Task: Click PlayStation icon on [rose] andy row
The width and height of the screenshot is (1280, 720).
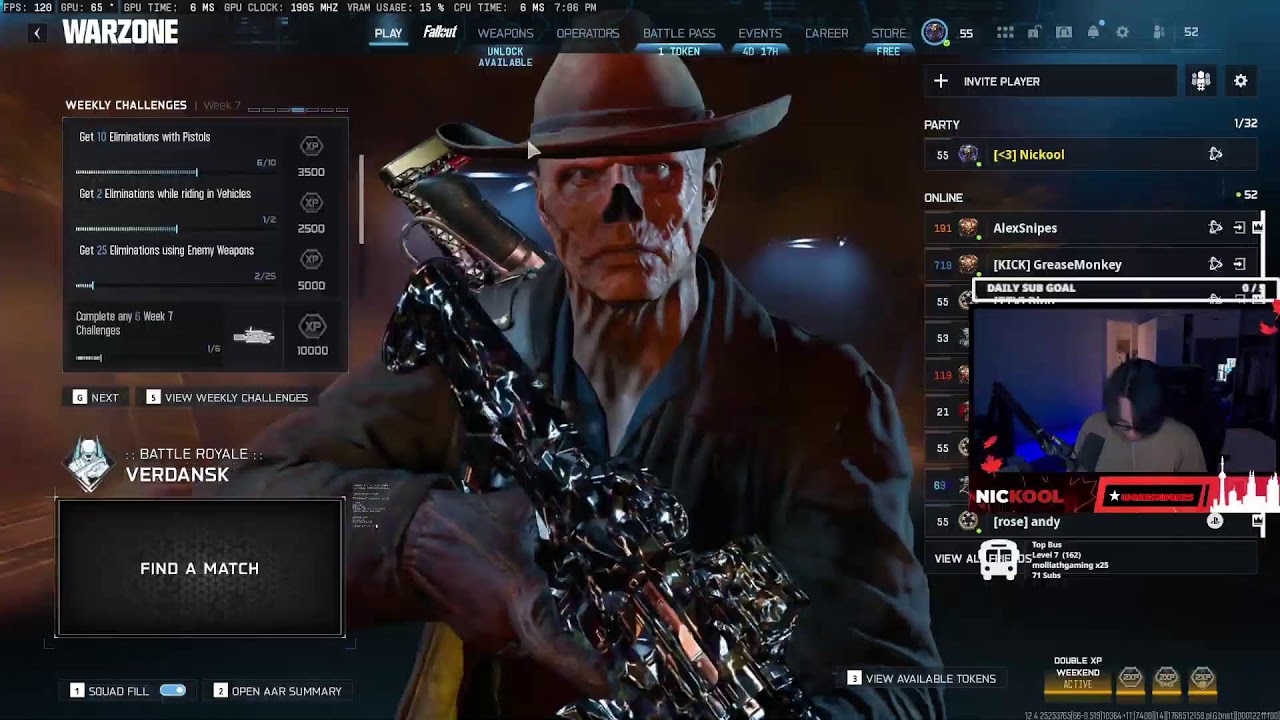Action: (x=1215, y=521)
